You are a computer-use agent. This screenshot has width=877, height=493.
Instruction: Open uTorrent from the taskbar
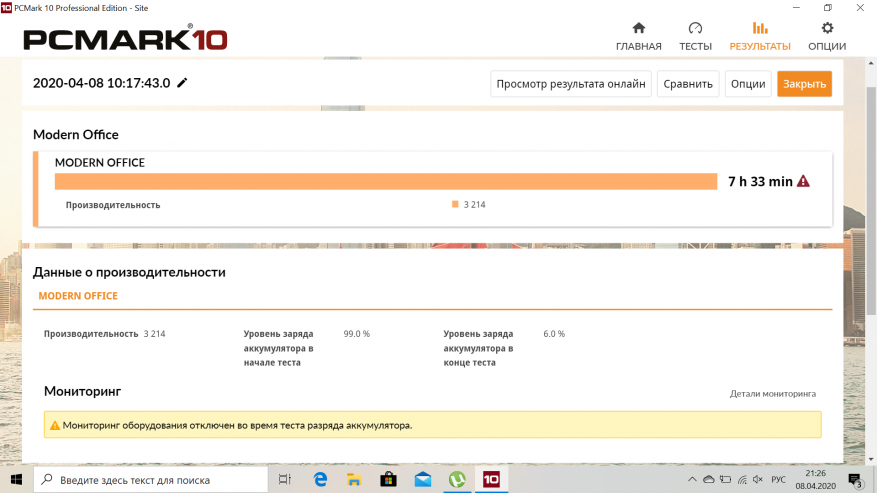457,480
